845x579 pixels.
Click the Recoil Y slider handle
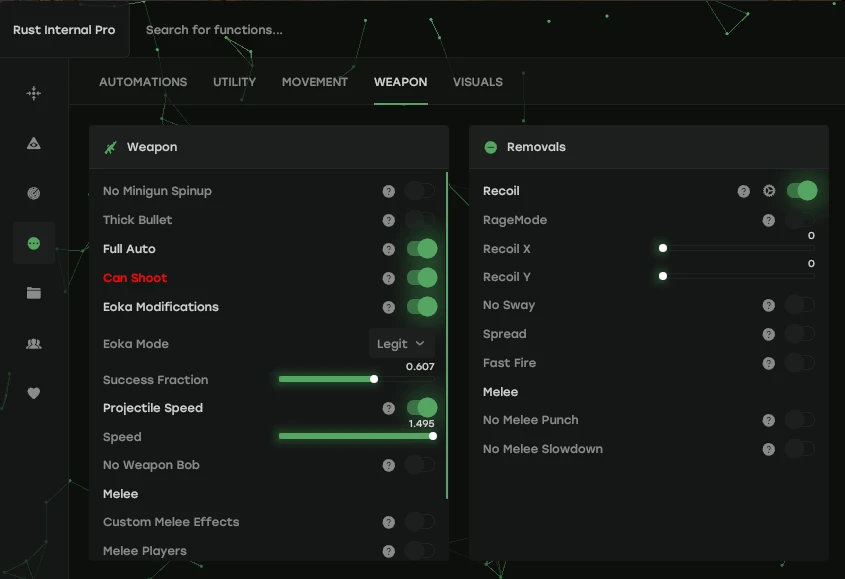click(x=663, y=276)
